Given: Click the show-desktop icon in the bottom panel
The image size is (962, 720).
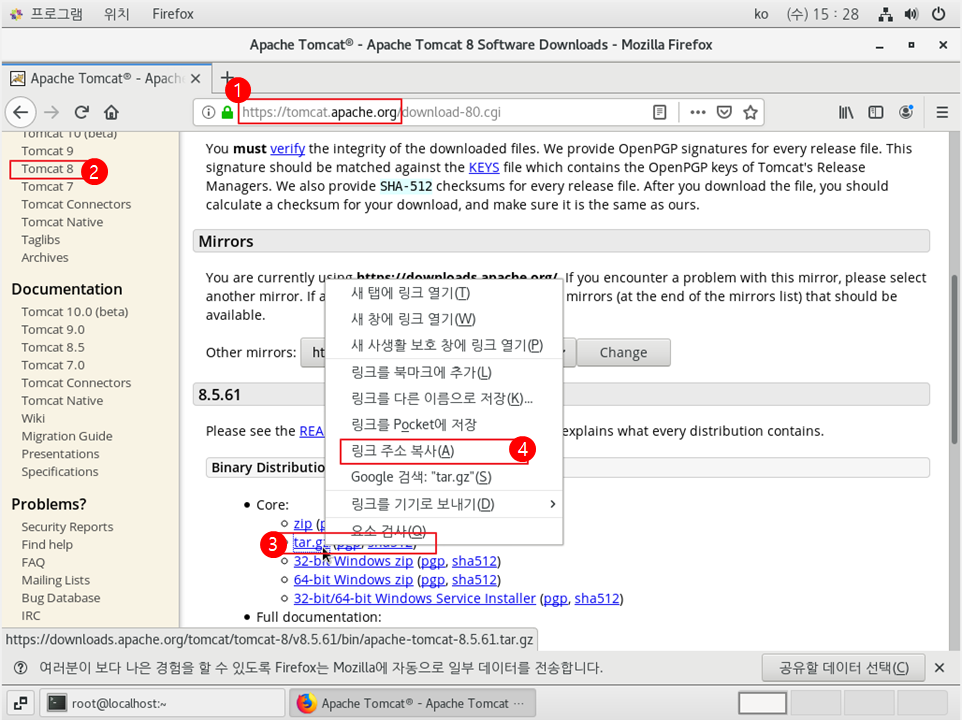Looking at the screenshot, I should 20,703.
